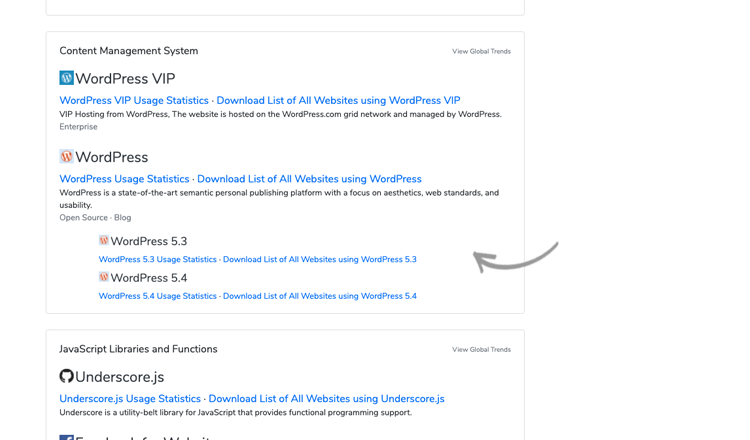Open WordPress VIP Usage Statistics link
The image size is (750, 440).
point(134,100)
